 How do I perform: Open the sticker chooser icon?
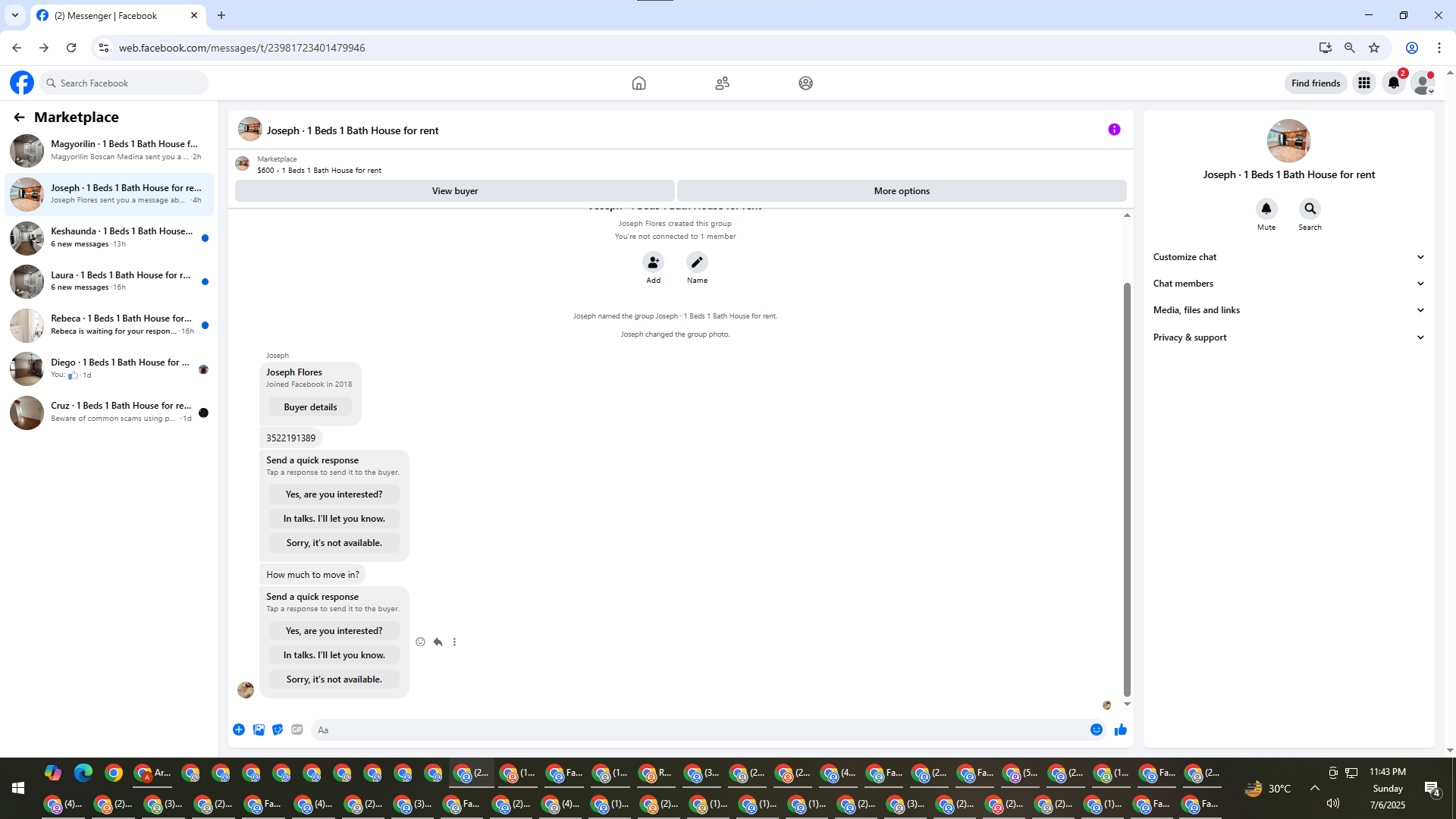(x=278, y=730)
